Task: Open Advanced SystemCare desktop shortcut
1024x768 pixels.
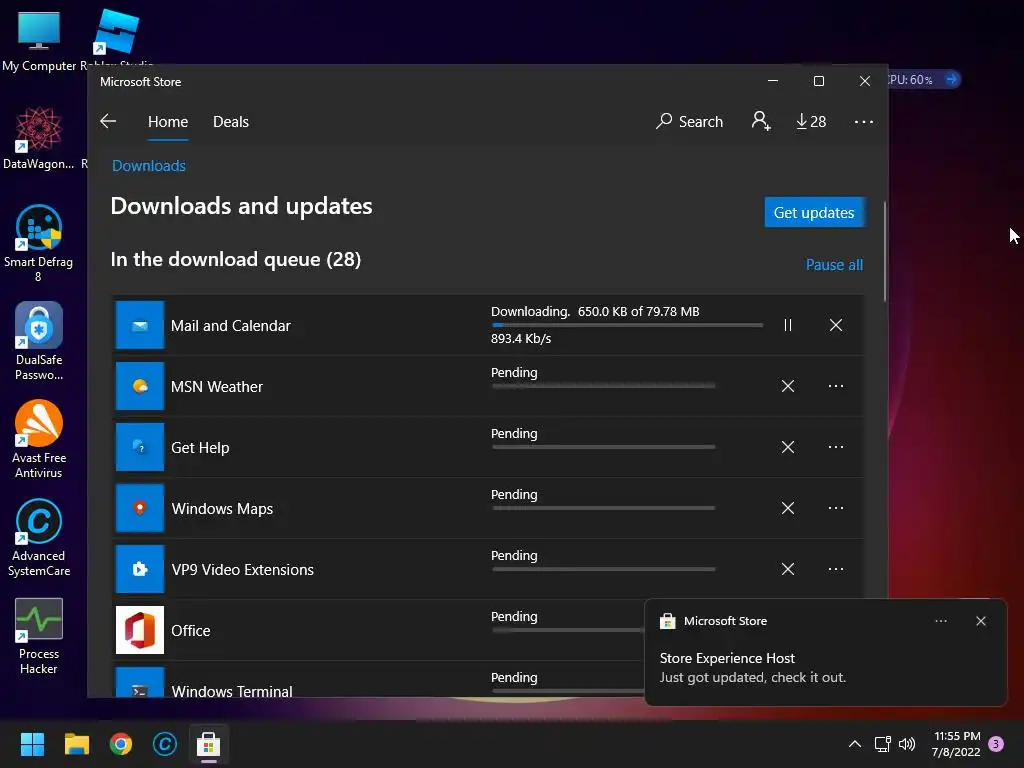Action: click(x=39, y=537)
